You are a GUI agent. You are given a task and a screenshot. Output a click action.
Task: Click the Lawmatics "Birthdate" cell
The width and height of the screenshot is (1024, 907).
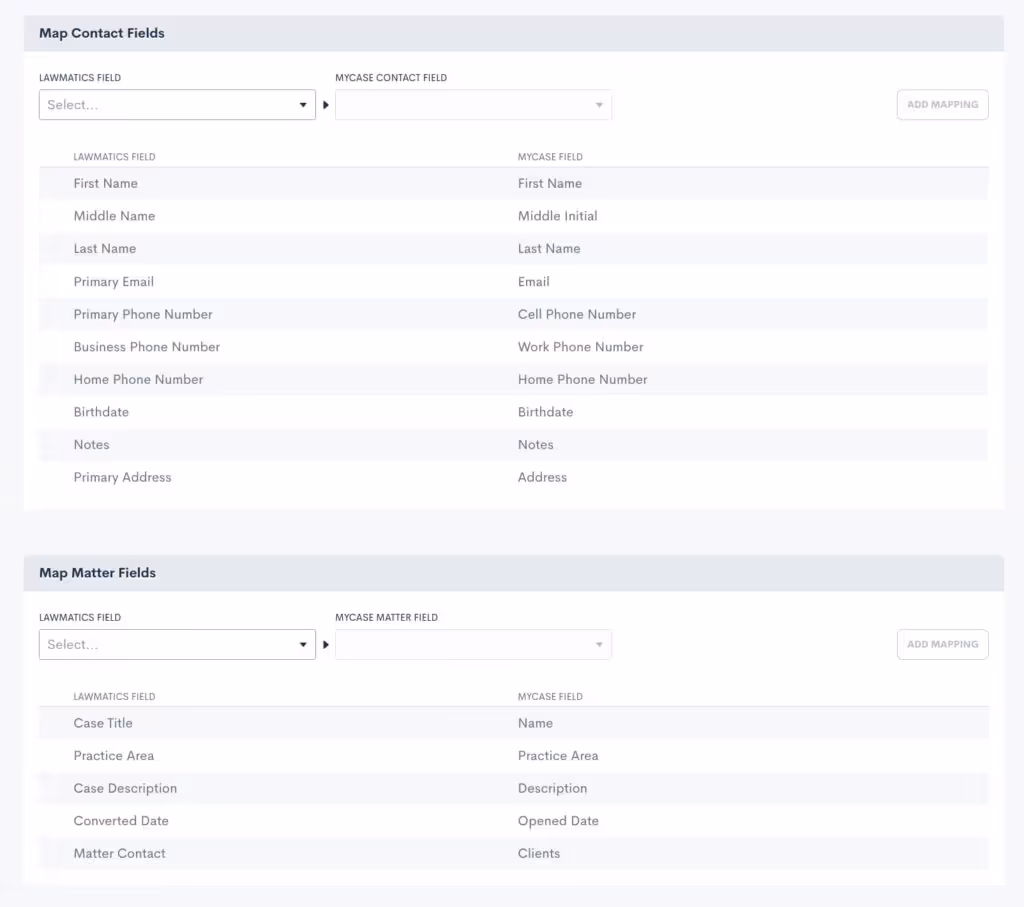(101, 413)
